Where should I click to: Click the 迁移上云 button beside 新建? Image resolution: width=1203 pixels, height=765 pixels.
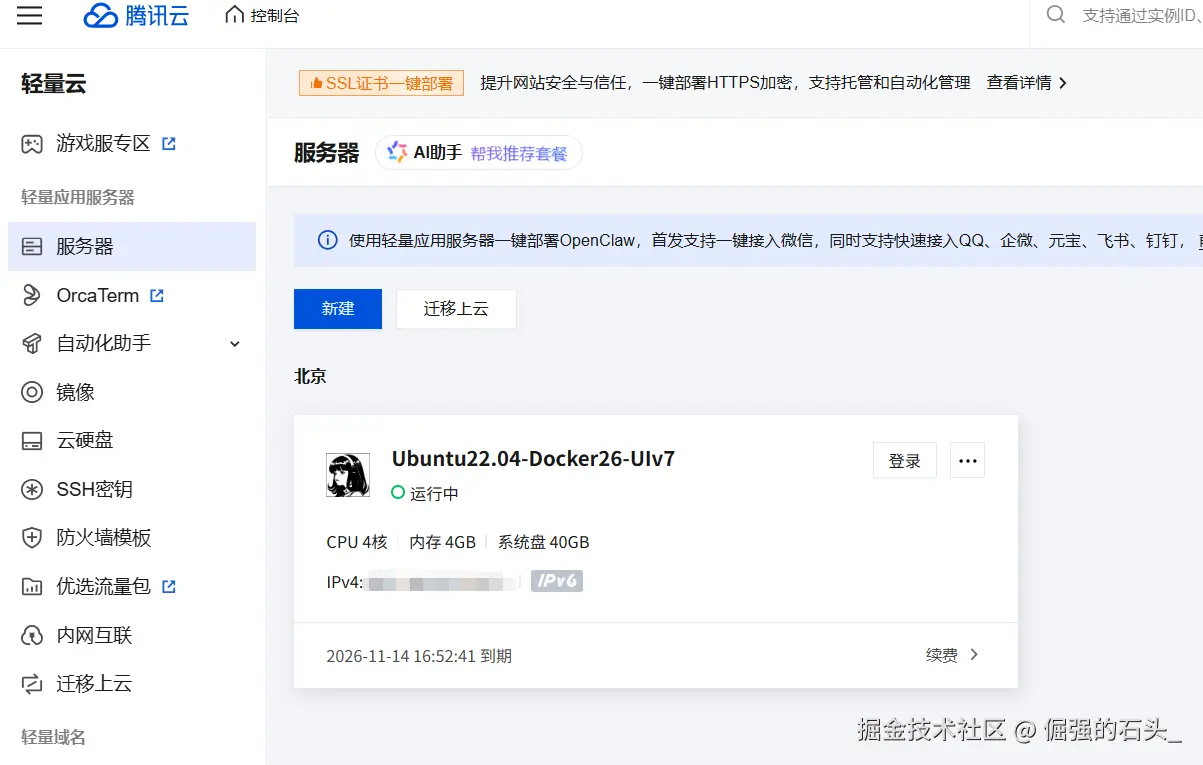coord(456,309)
